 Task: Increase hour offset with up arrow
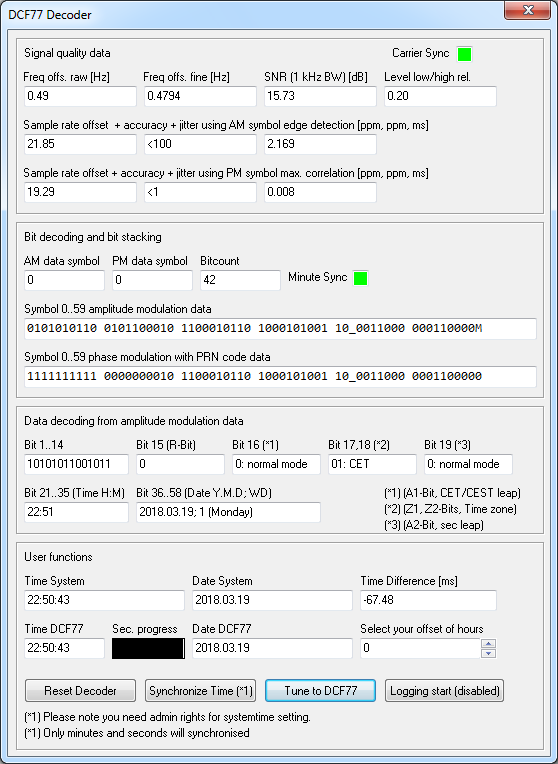click(x=488, y=643)
